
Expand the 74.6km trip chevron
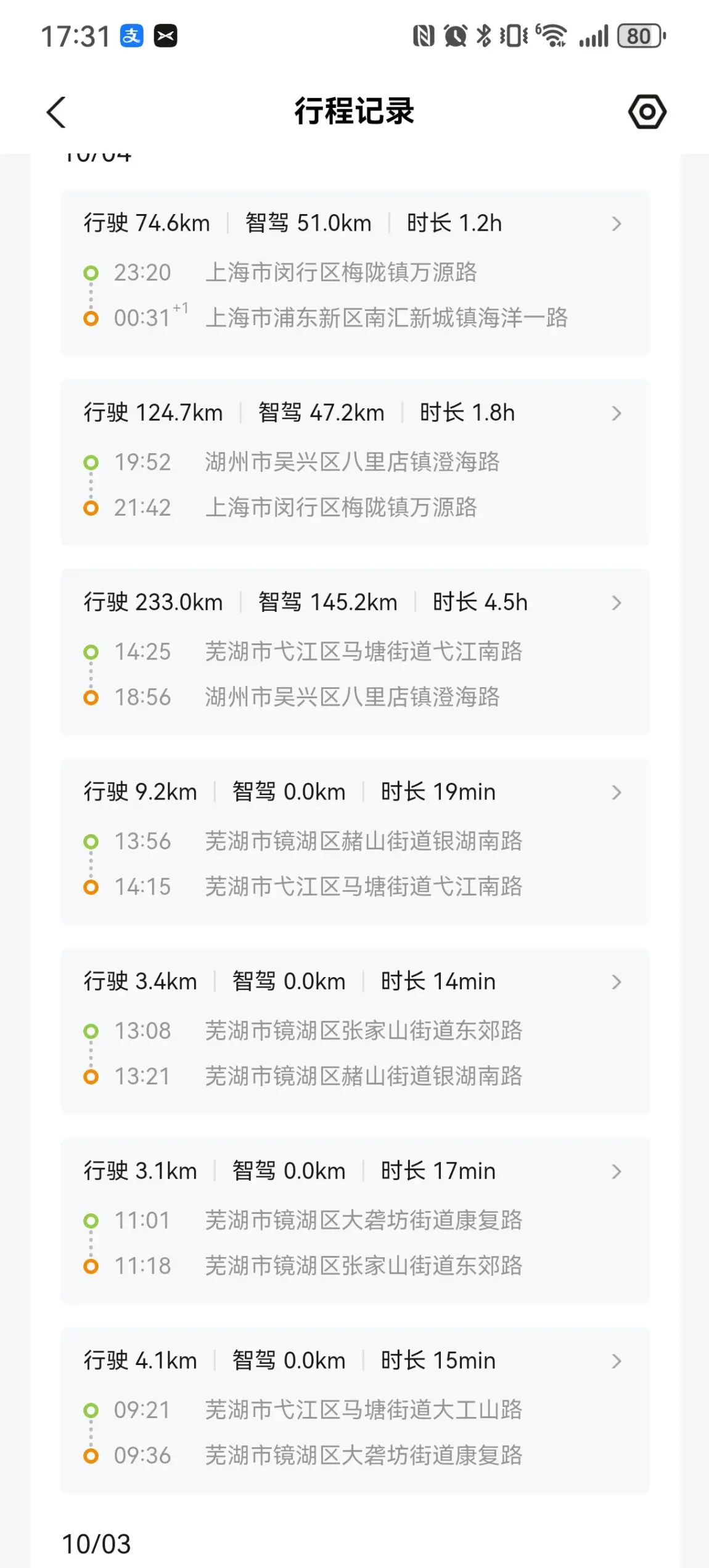616,223
